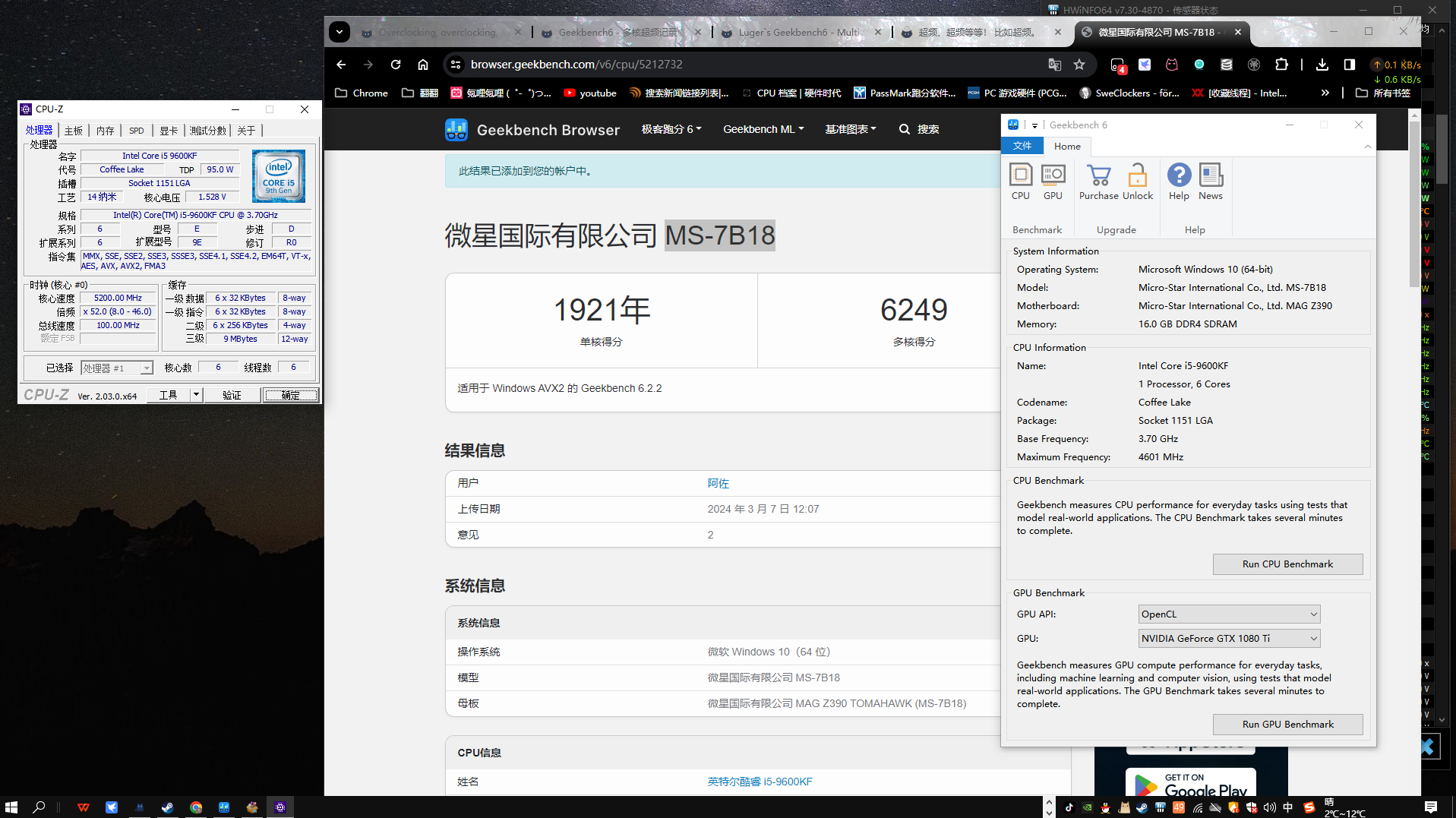Viewport: 1456px width, 818px height.
Task: Switch to CPU-Z 显卡 tab
Action: 169,131
